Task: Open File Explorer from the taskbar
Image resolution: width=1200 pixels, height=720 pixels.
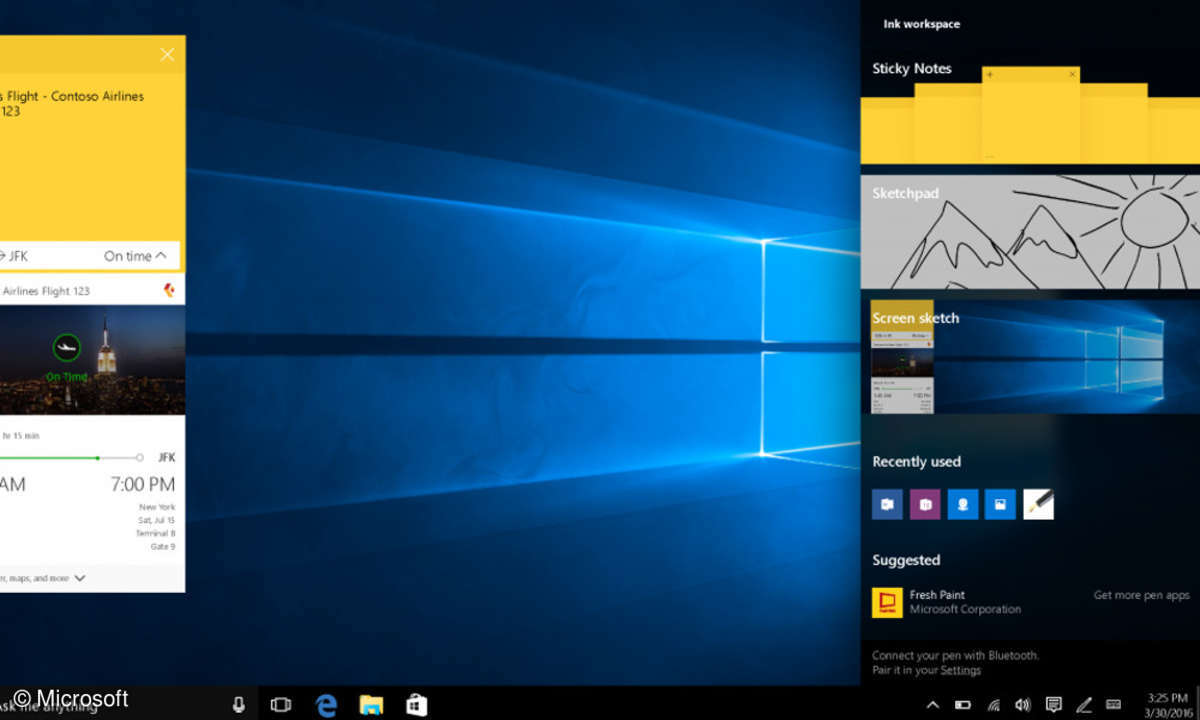Action: [x=371, y=704]
